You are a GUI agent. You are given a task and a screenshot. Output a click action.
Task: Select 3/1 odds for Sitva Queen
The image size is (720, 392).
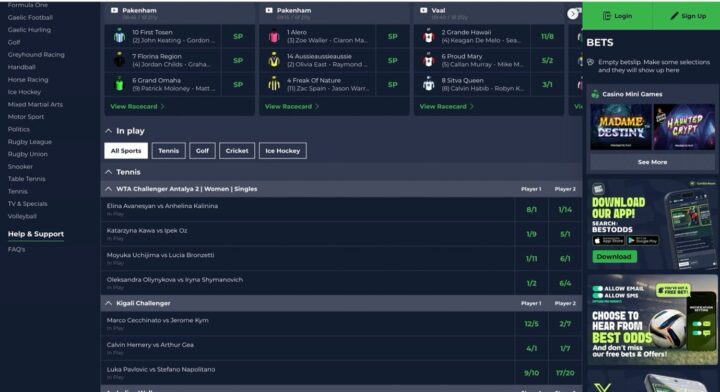[x=547, y=84]
